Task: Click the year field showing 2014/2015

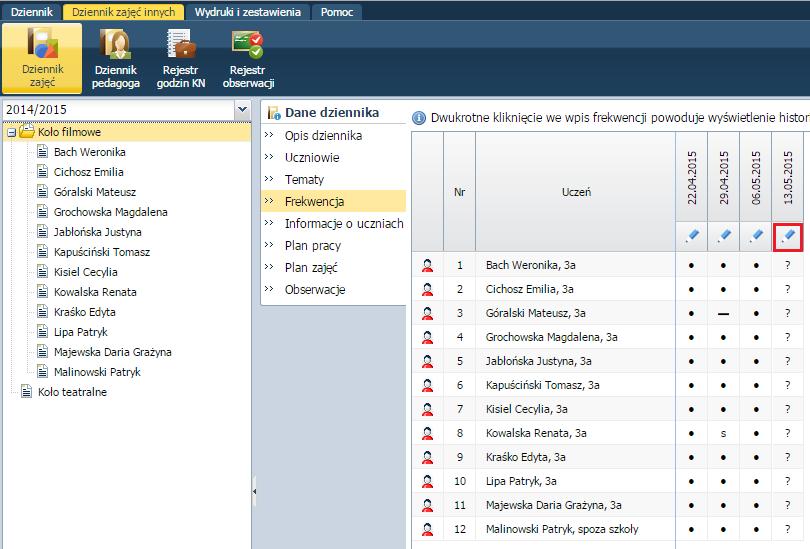Action: (118, 109)
